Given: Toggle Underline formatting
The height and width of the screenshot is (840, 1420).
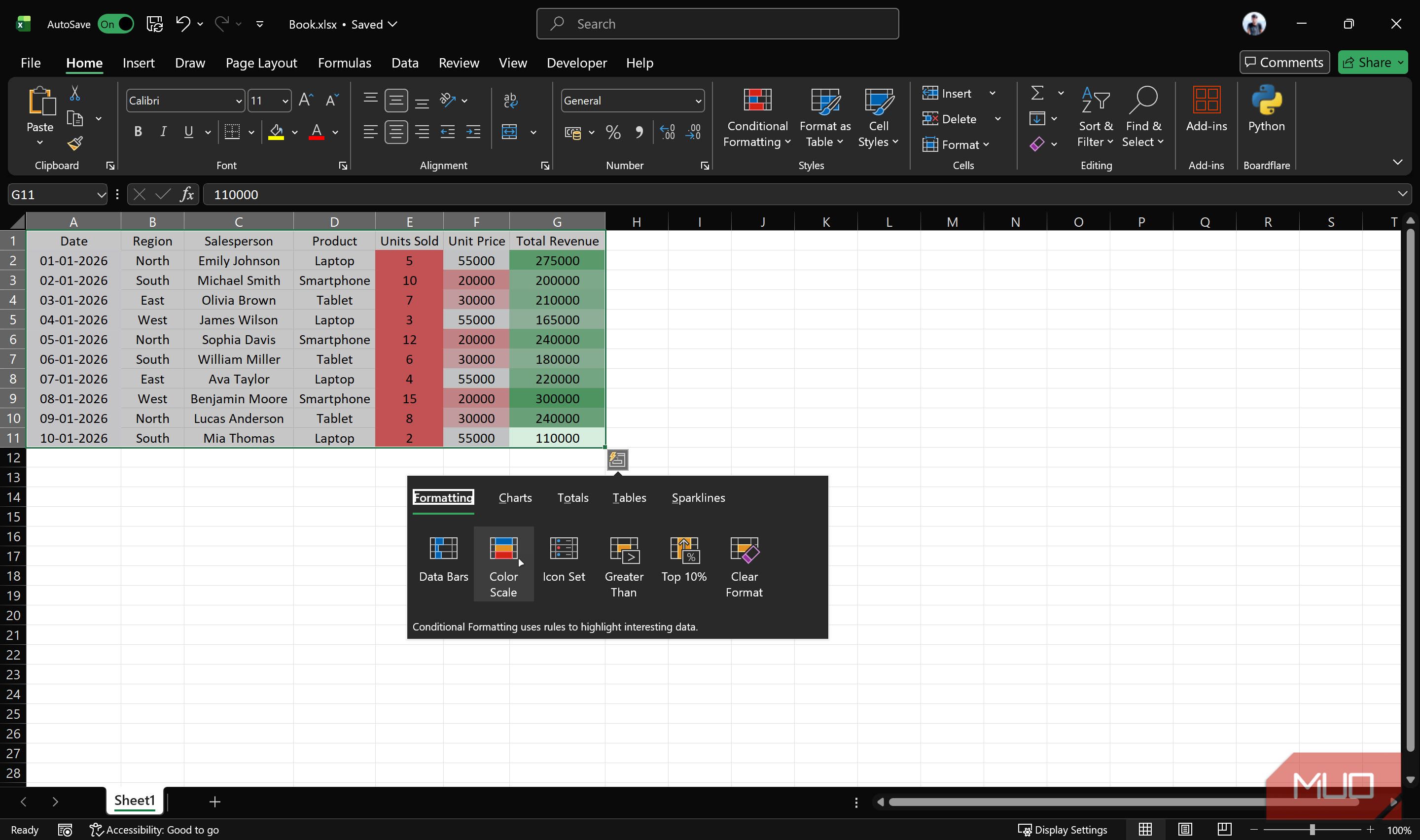Looking at the screenshot, I should click(188, 132).
